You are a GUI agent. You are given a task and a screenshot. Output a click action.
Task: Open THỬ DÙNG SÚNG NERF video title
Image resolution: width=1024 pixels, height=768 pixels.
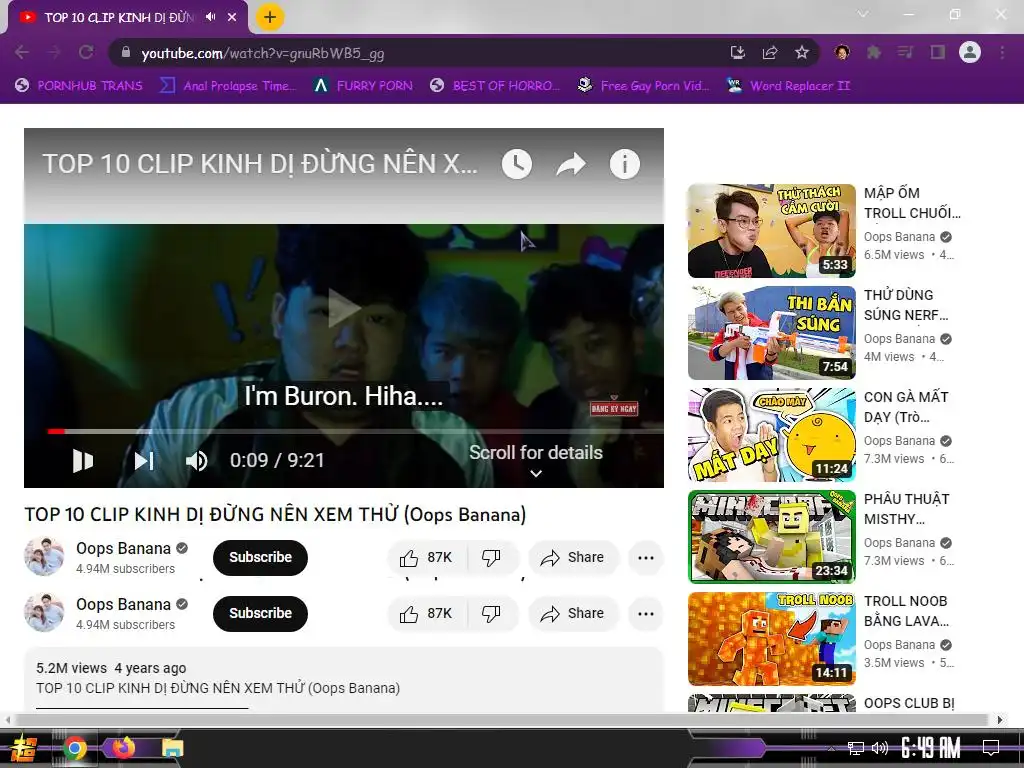pos(905,305)
